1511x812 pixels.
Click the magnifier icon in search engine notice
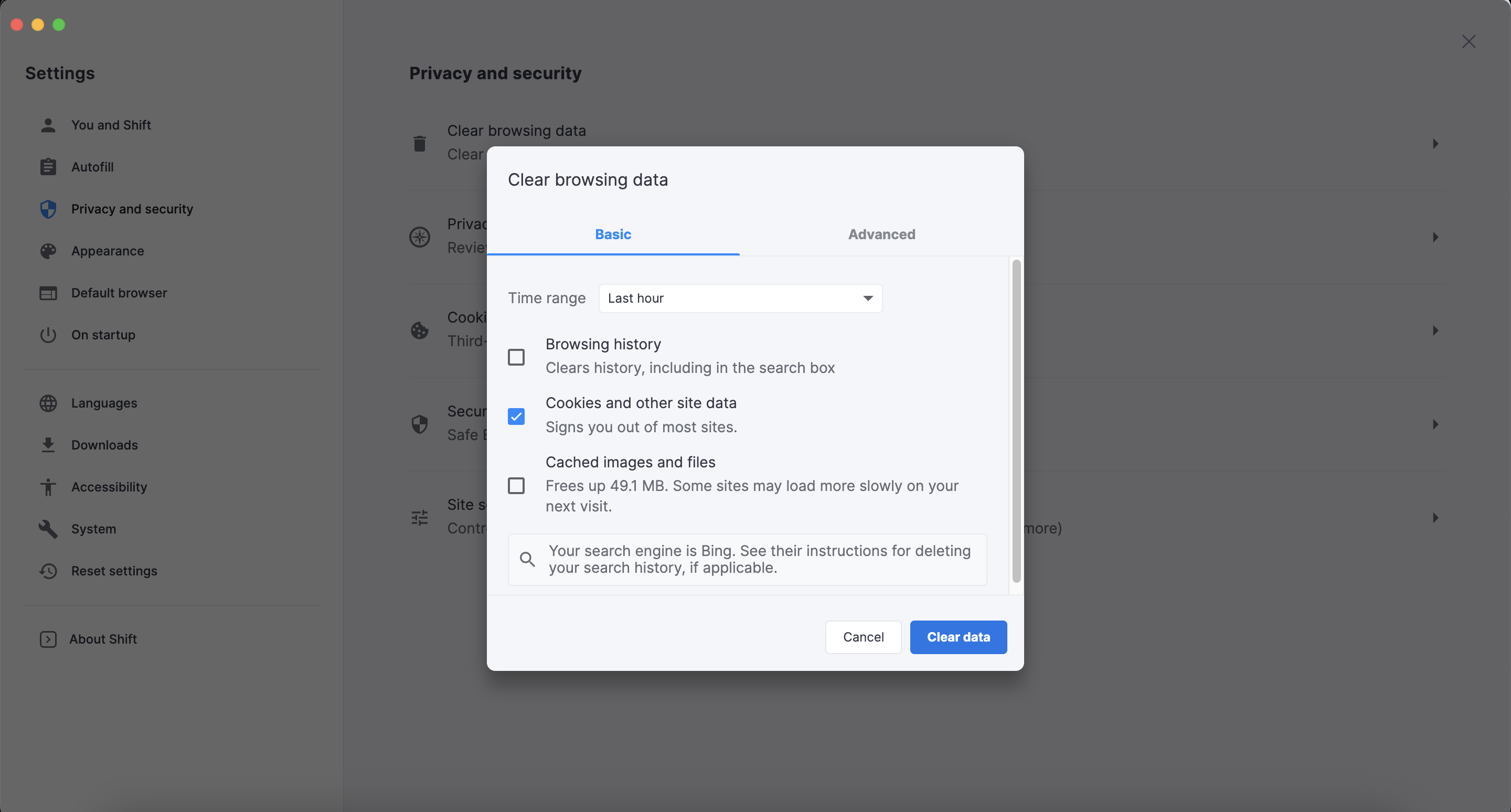tap(527, 559)
